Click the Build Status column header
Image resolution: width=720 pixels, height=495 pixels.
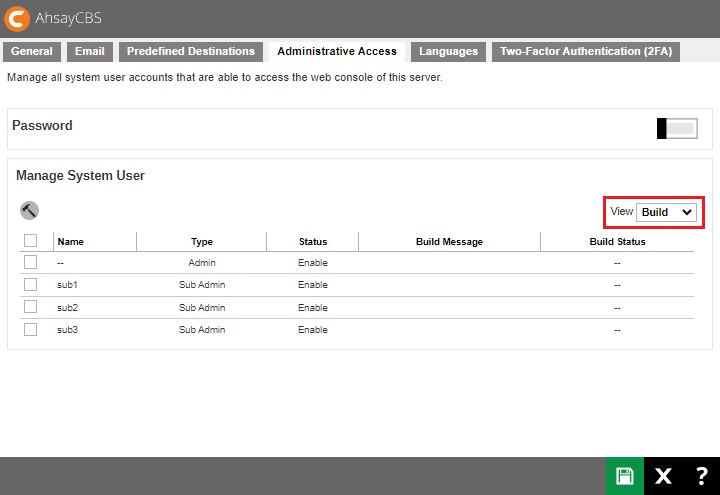point(617,242)
